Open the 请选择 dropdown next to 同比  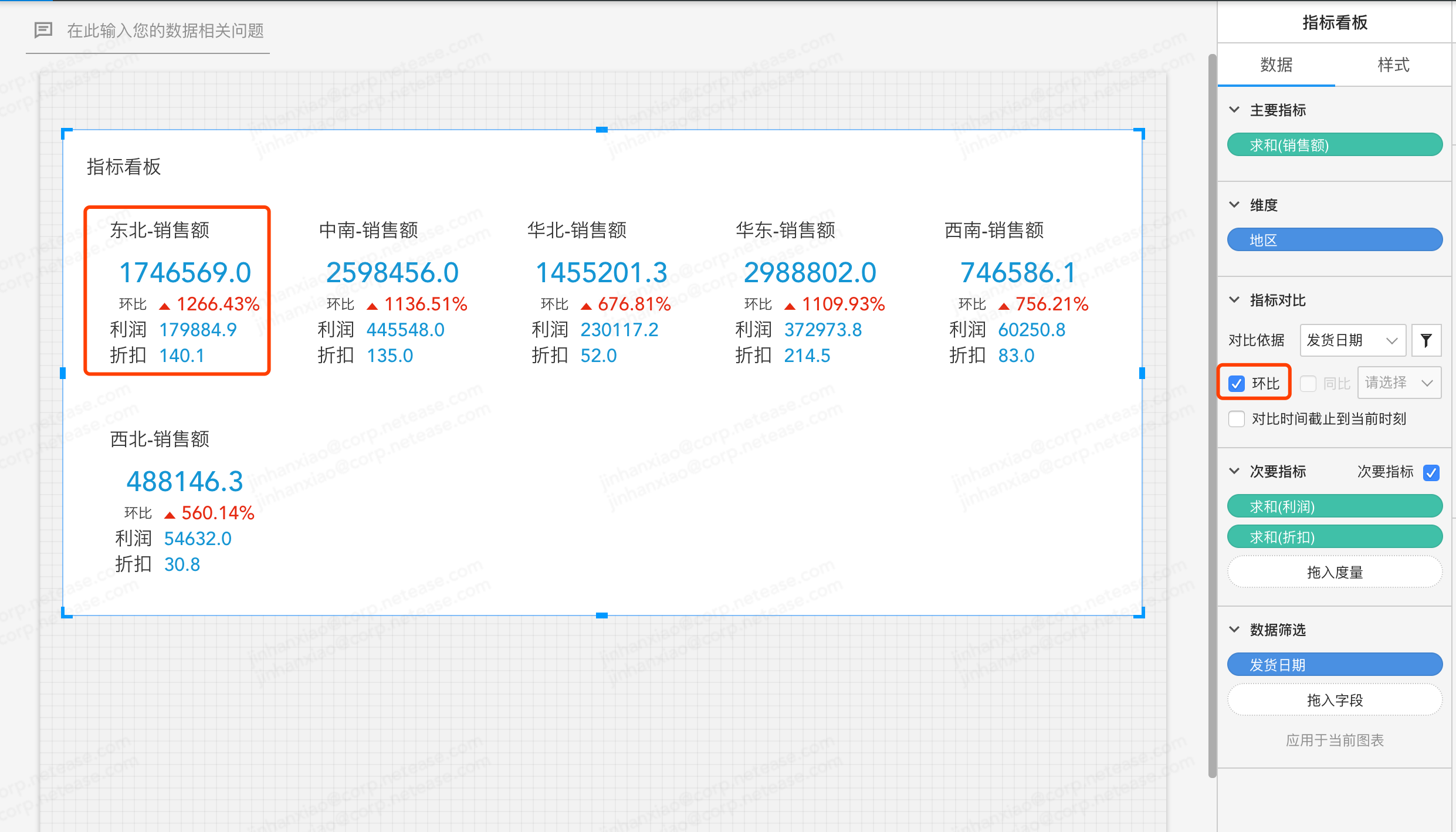(1399, 383)
